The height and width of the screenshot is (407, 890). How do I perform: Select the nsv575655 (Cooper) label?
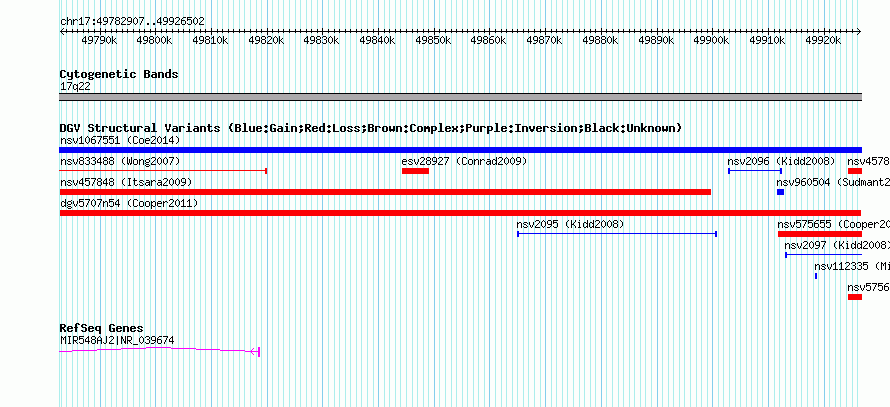coord(833,224)
